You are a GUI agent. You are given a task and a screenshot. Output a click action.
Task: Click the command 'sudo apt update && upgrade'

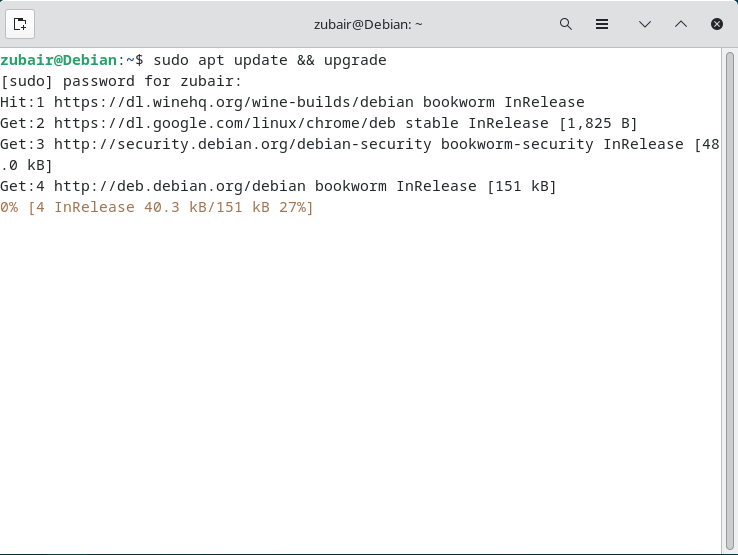(270, 61)
